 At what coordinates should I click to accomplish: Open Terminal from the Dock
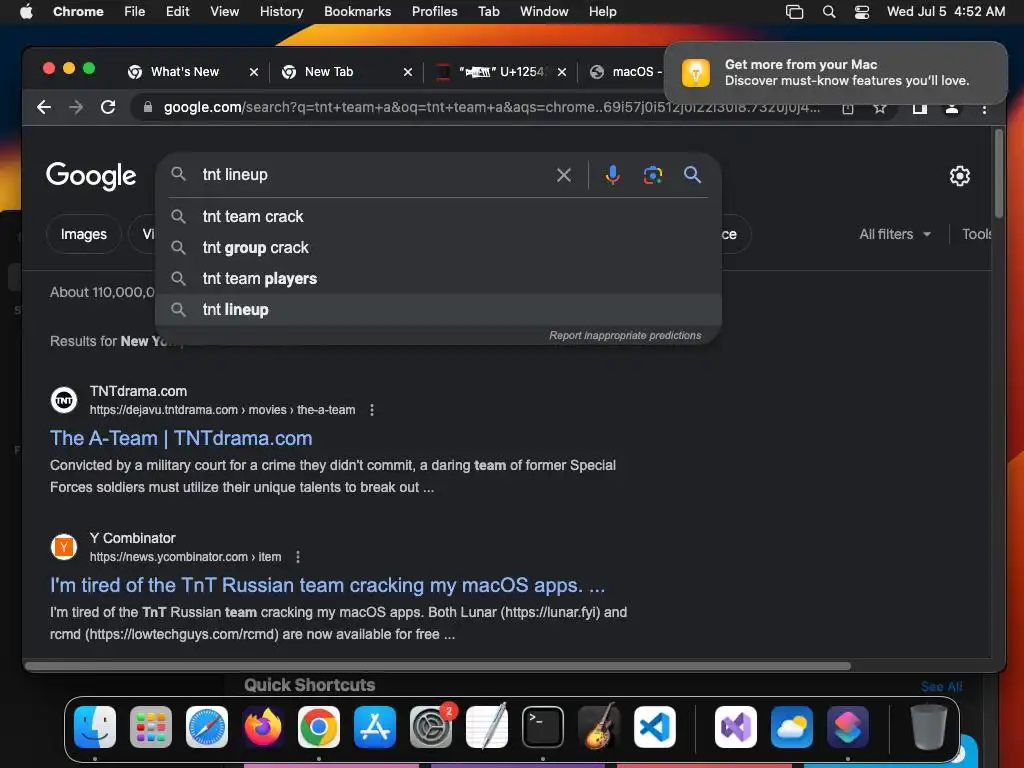(543, 726)
